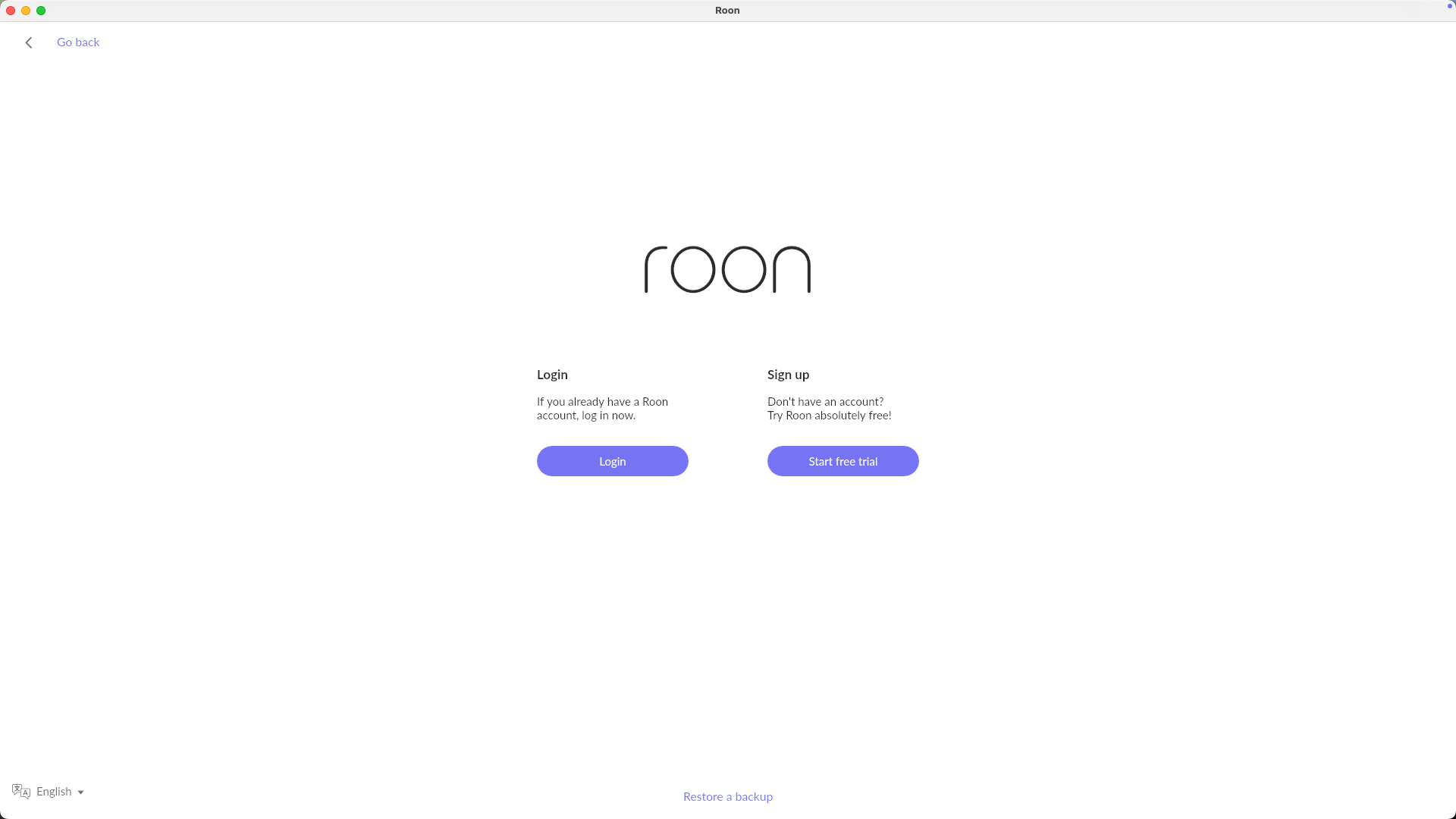Start the free trial sign up
This screenshot has height=819, width=1456.
[x=843, y=461]
